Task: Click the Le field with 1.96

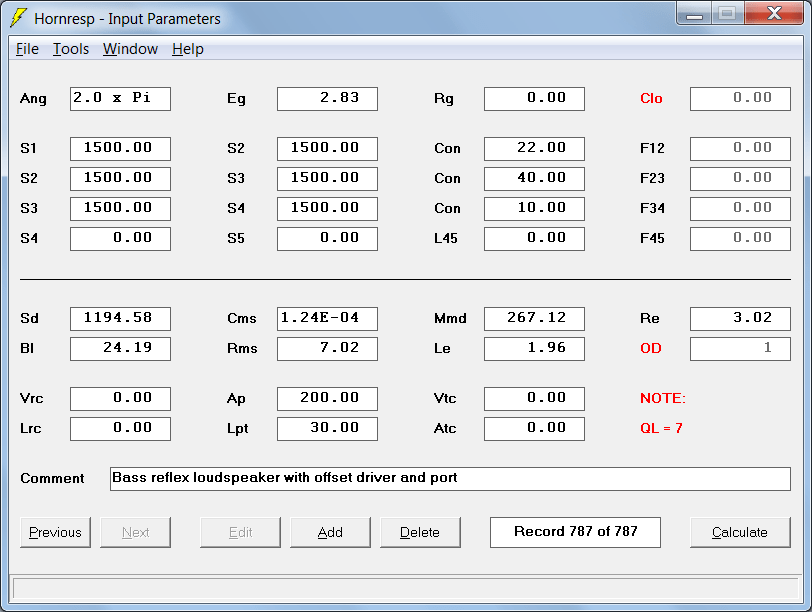Action: click(x=534, y=349)
